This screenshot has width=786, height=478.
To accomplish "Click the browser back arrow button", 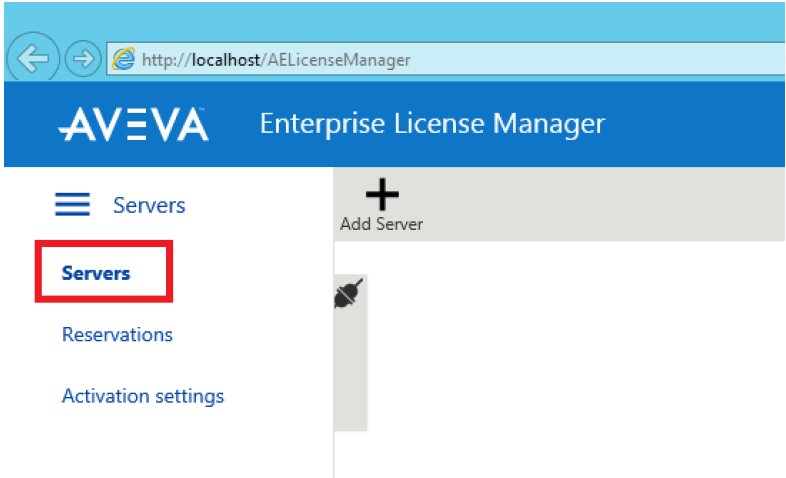I will click(x=33, y=59).
